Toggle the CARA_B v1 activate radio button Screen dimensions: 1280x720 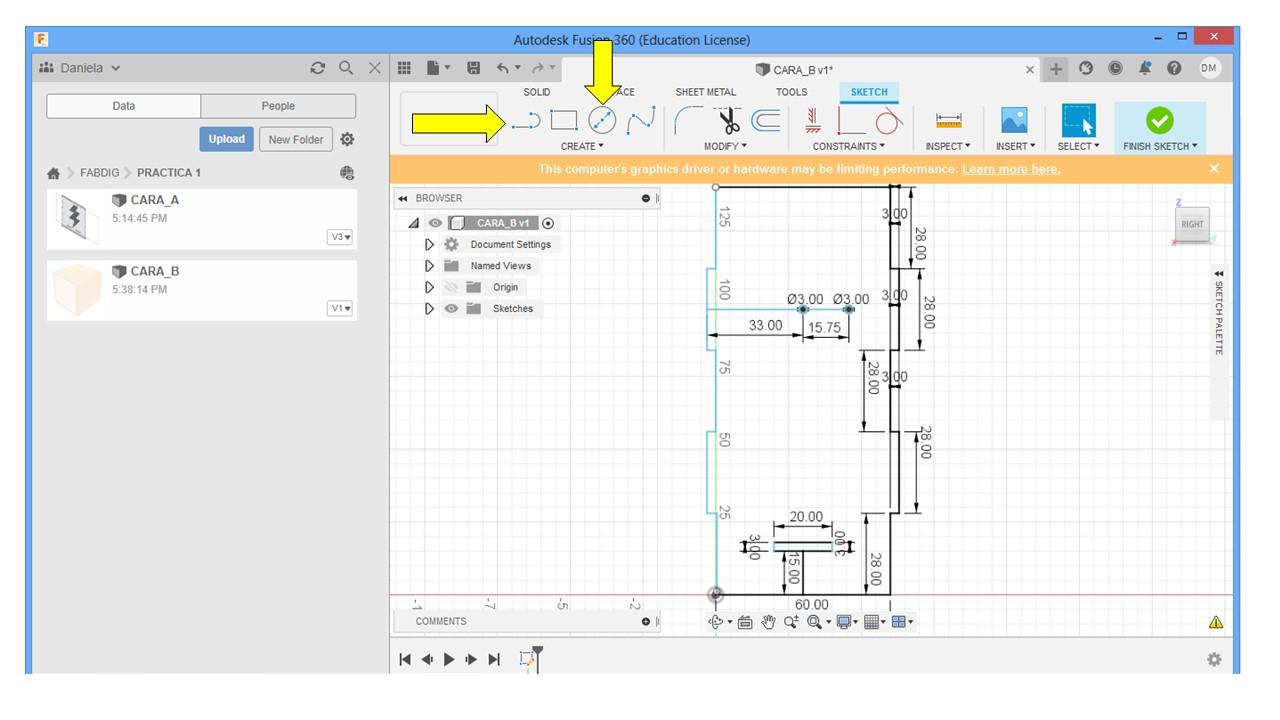point(547,223)
